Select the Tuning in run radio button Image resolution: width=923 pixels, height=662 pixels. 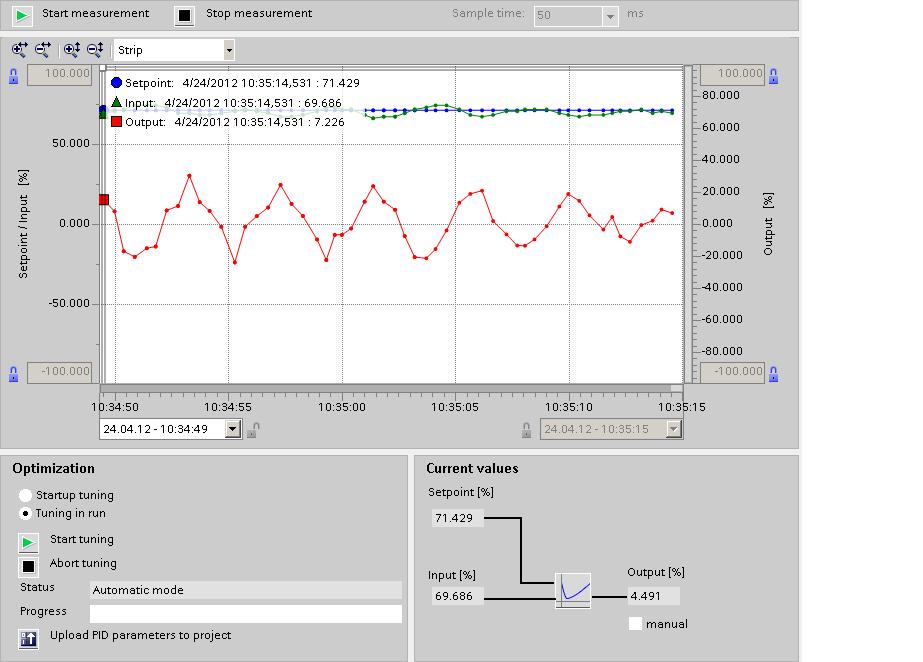click(25, 513)
